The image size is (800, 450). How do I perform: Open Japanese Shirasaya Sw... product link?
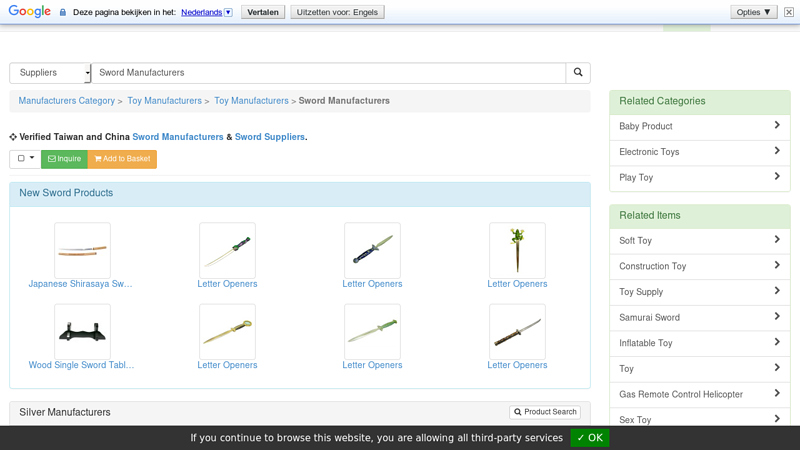tap(81, 284)
